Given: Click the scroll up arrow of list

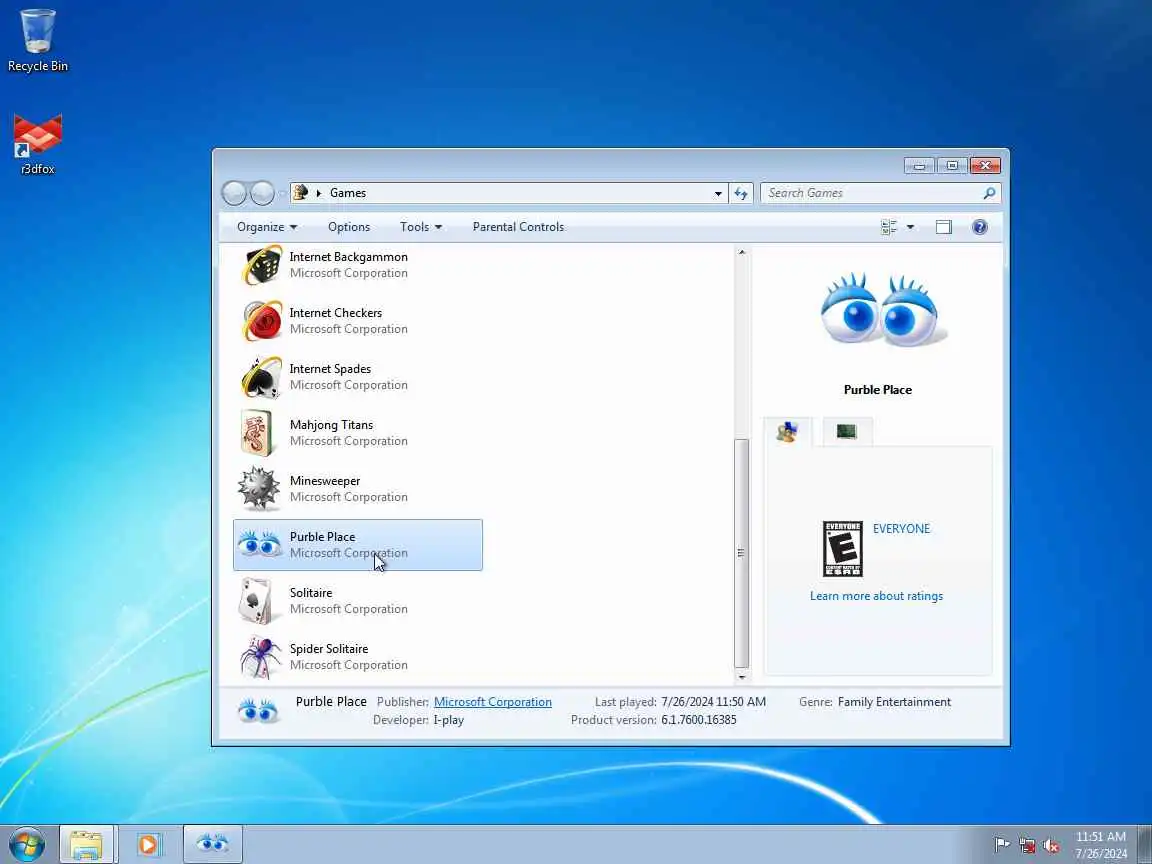Looking at the screenshot, I should click(x=741, y=253).
